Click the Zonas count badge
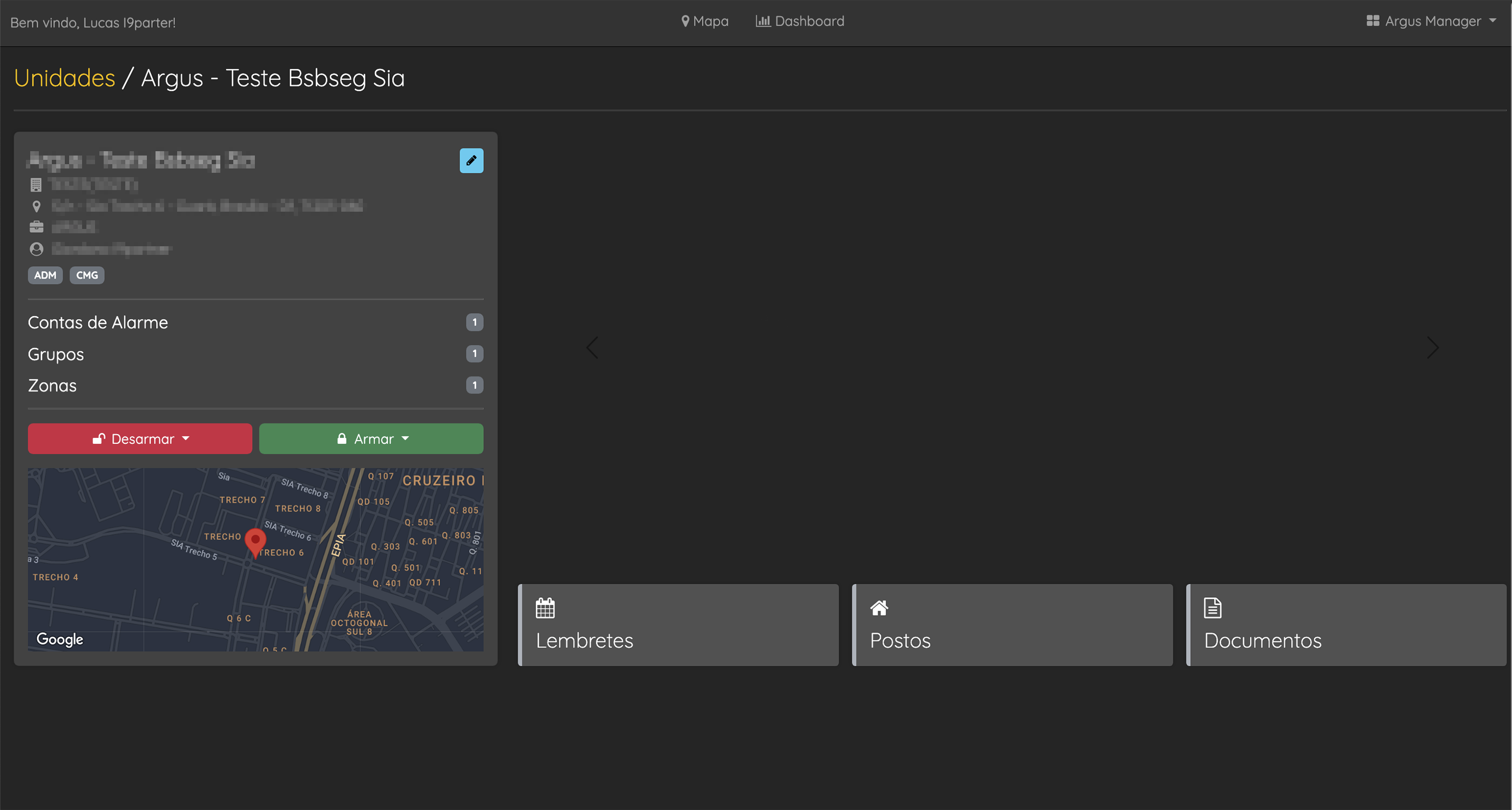The height and width of the screenshot is (810, 1512). [474, 385]
